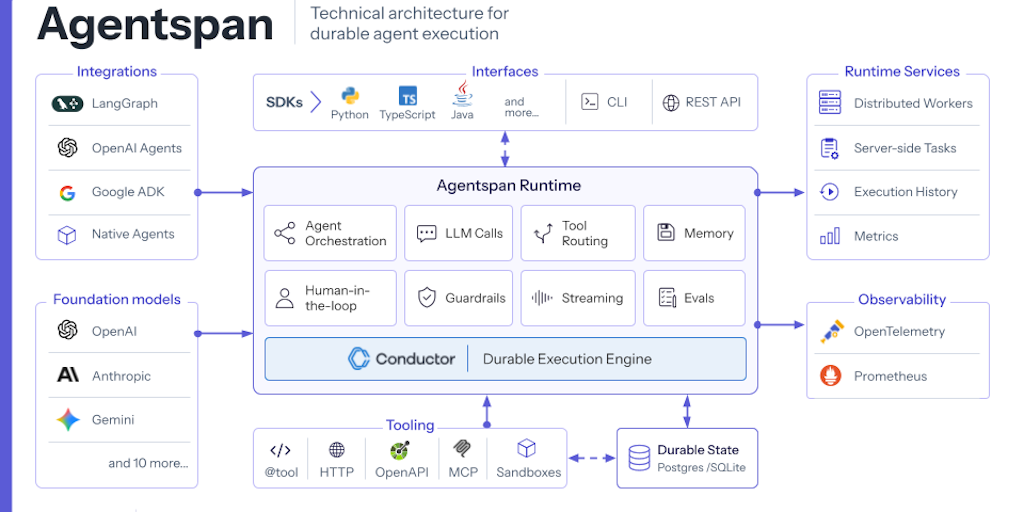Click the Agentspan title
Viewport: 1024px width, 512px height.
(x=155, y=25)
